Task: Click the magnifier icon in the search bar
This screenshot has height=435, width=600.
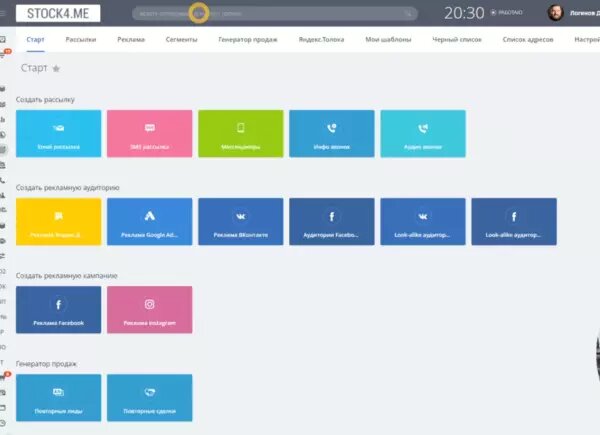Action: click(x=408, y=13)
